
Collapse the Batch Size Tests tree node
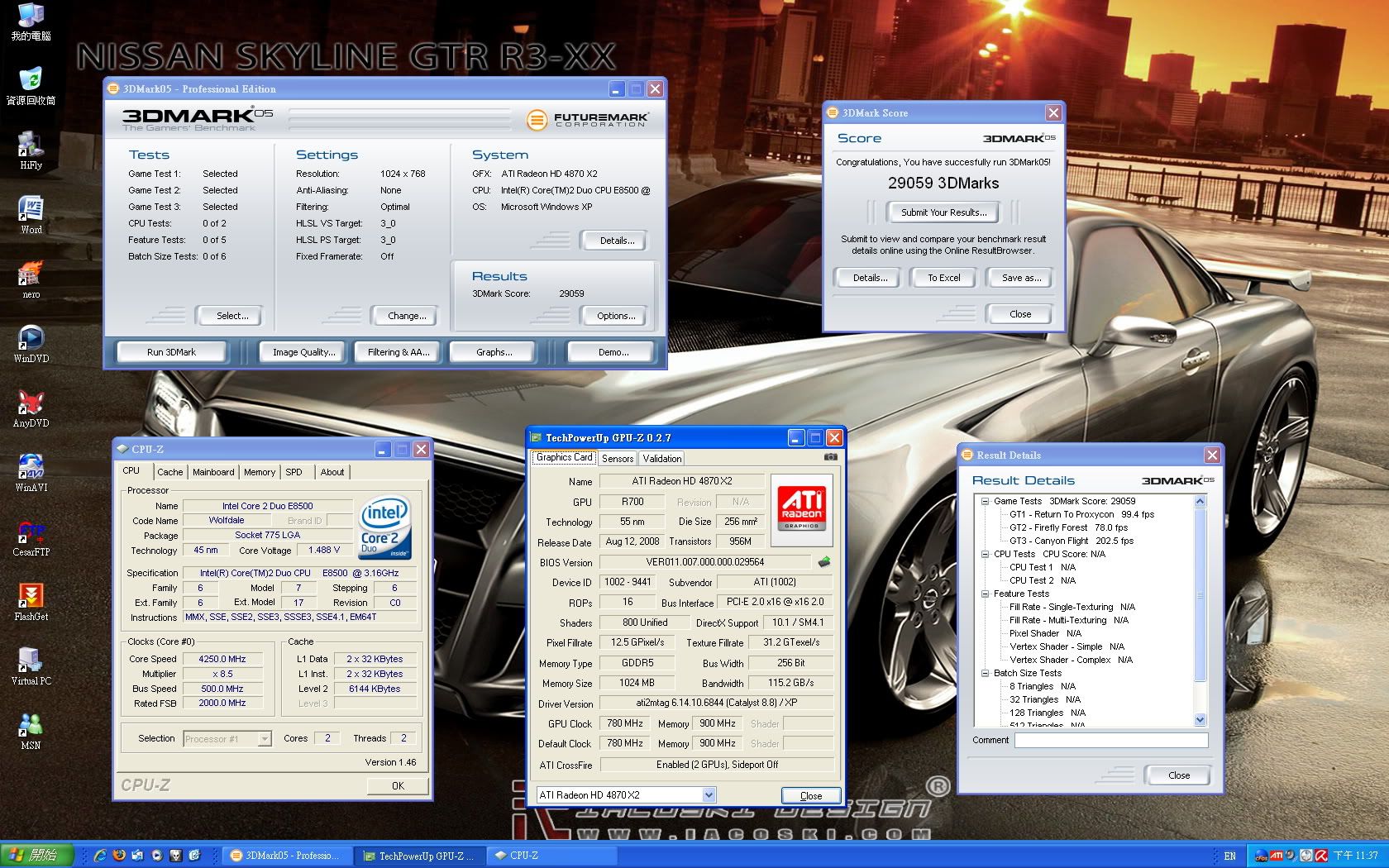pyautogui.click(x=985, y=673)
